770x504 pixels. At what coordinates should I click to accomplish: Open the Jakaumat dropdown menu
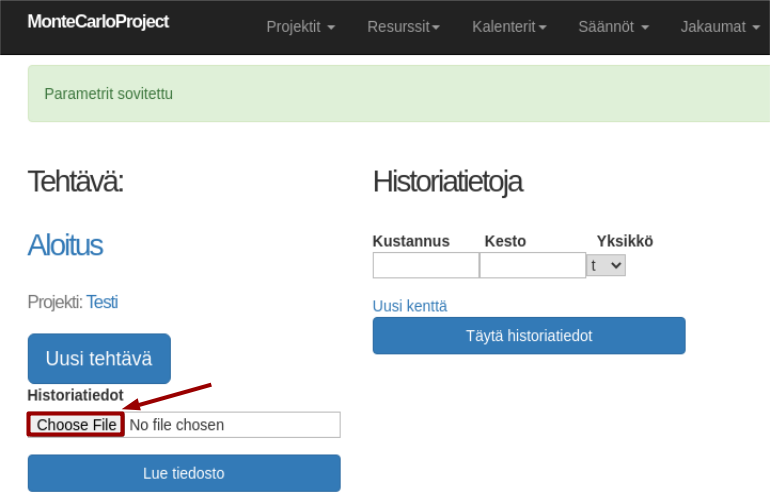[720, 27]
